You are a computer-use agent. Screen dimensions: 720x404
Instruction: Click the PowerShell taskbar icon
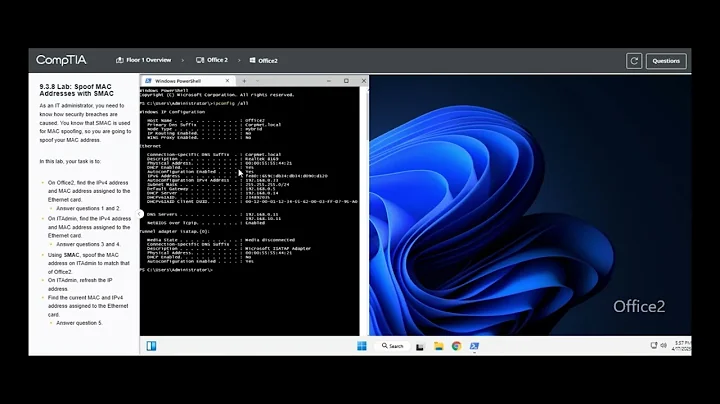[x=474, y=346]
